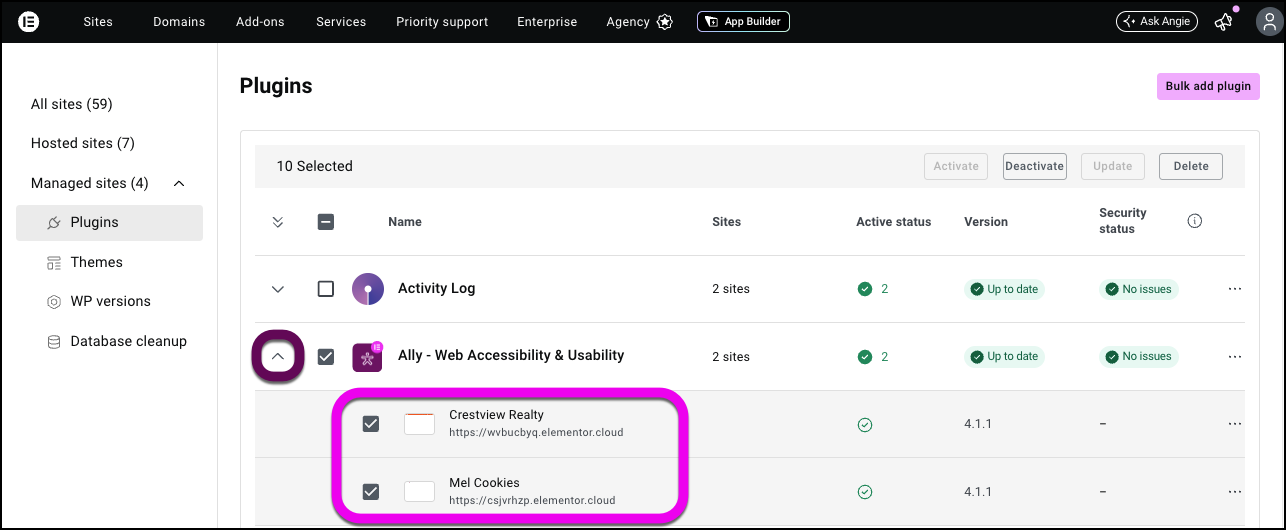Open more options for Crestview Realty row

point(1235,424)
